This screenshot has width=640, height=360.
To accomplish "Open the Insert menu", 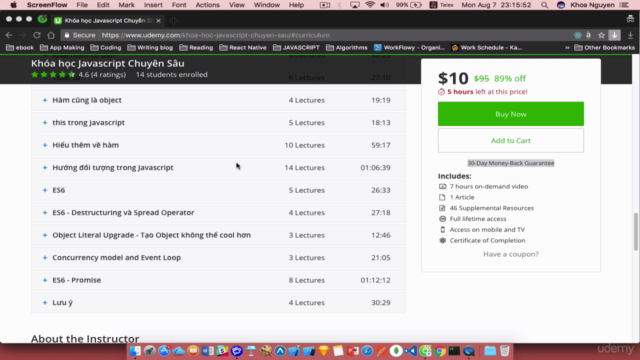I will (153, 5).
